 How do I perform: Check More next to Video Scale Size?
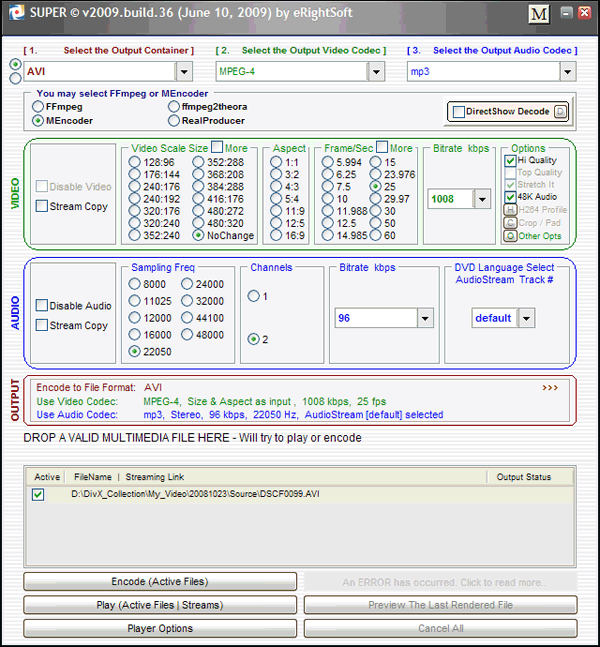(217, 147)
